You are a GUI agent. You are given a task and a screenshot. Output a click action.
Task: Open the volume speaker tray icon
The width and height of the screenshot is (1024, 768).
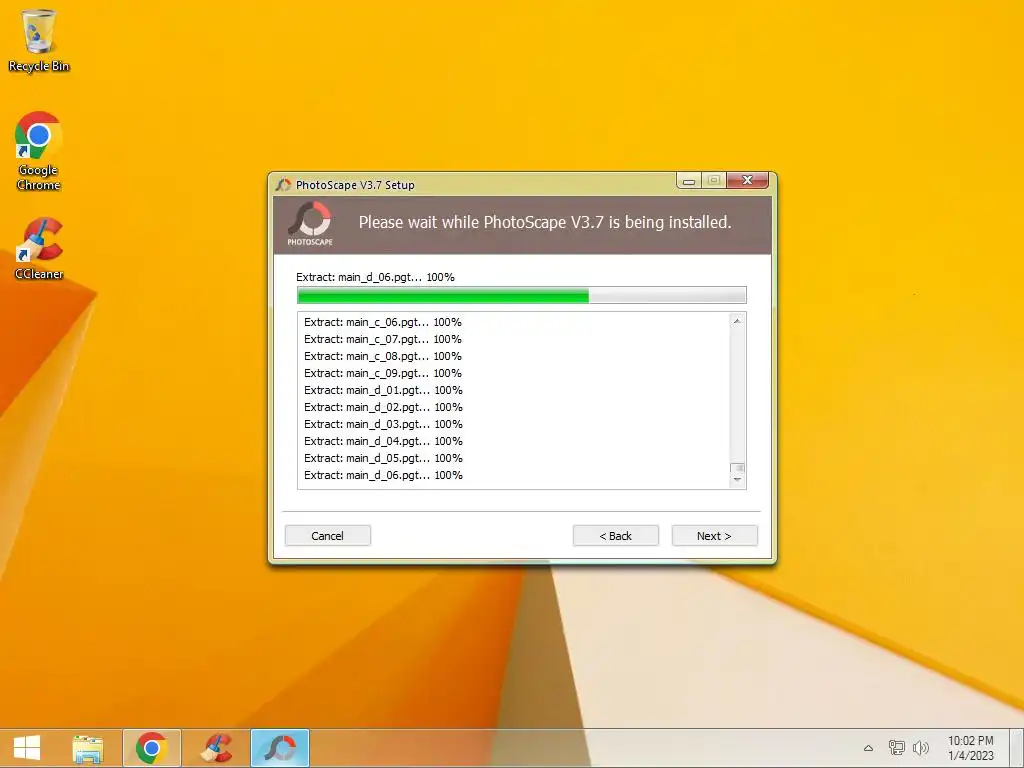(x=921, y=748)
